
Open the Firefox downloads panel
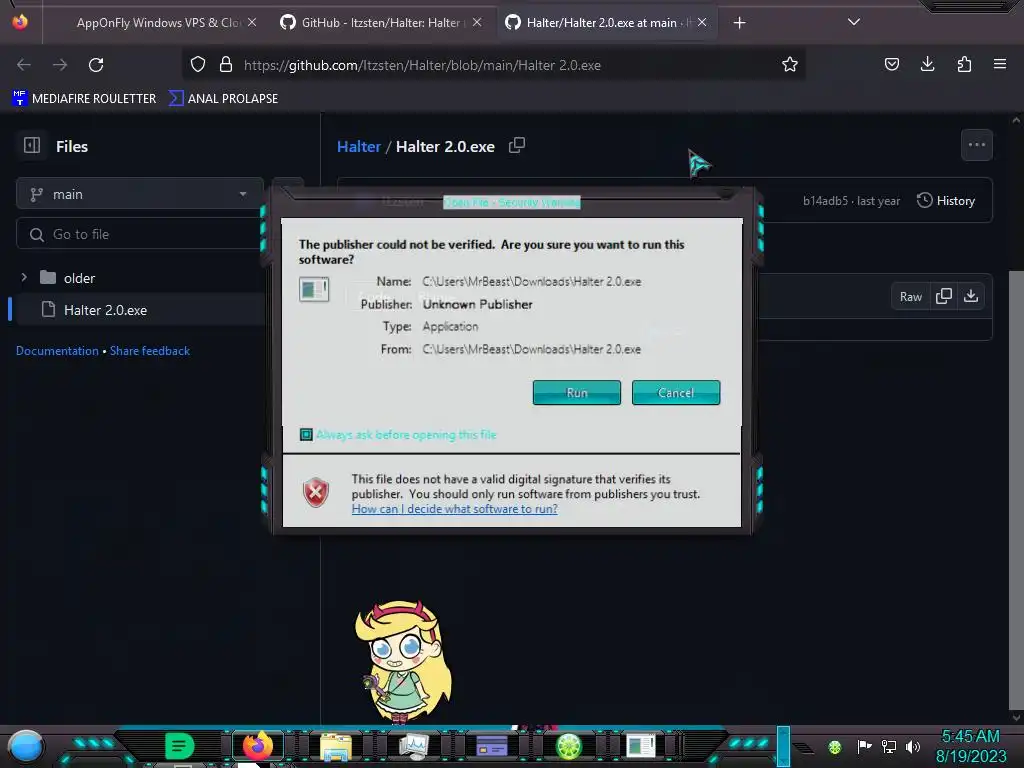[x=927, y=64]
